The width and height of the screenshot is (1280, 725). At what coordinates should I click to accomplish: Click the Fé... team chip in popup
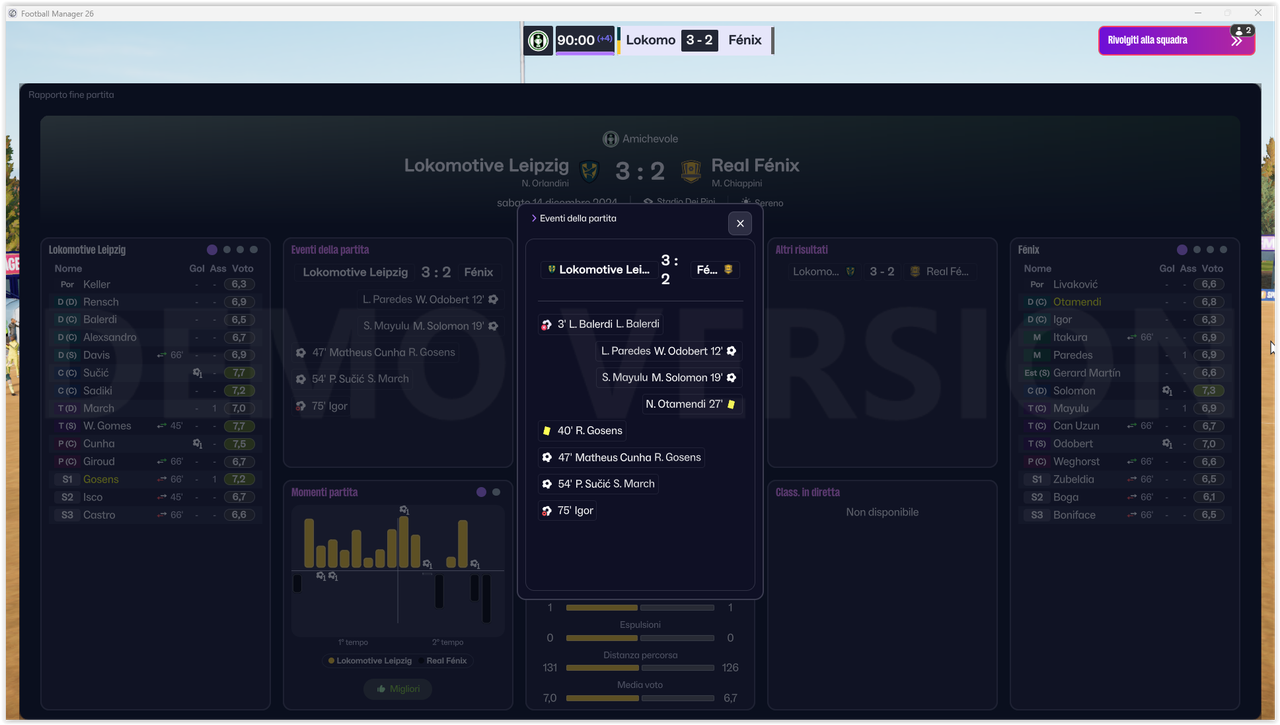tap(715, 270)
